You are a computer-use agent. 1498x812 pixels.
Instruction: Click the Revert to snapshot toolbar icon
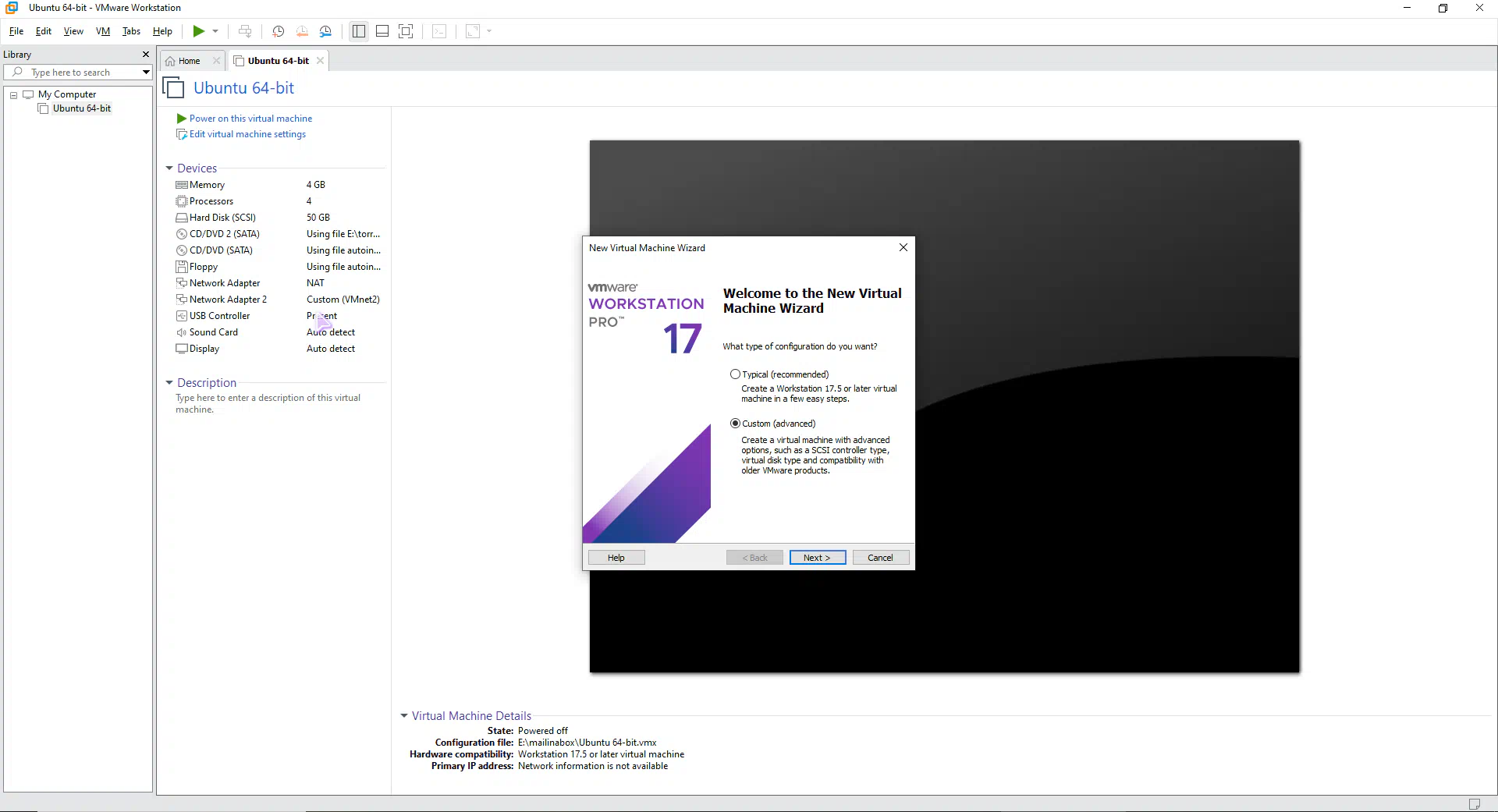[x=302, y=31]
